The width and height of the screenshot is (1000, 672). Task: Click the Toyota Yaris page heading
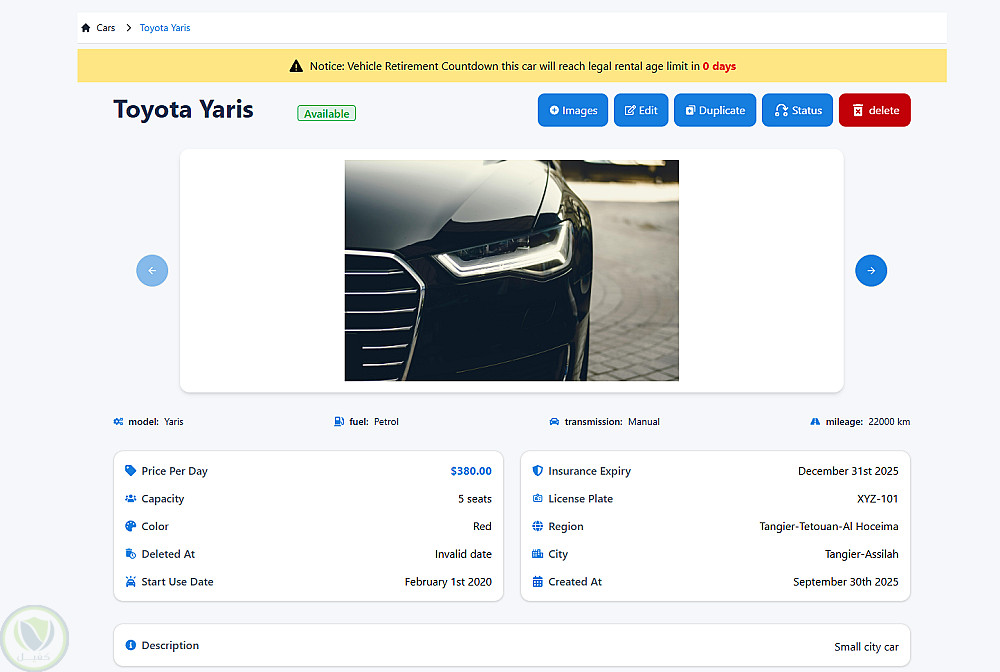tap(184, 110)
